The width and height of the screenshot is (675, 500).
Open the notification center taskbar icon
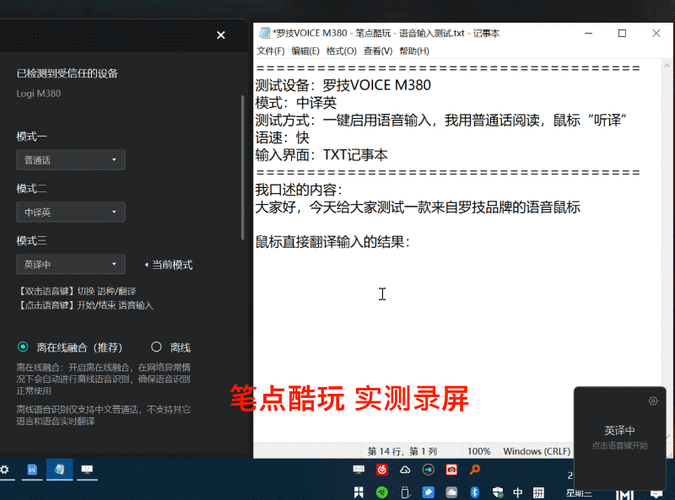click(656, 494)
